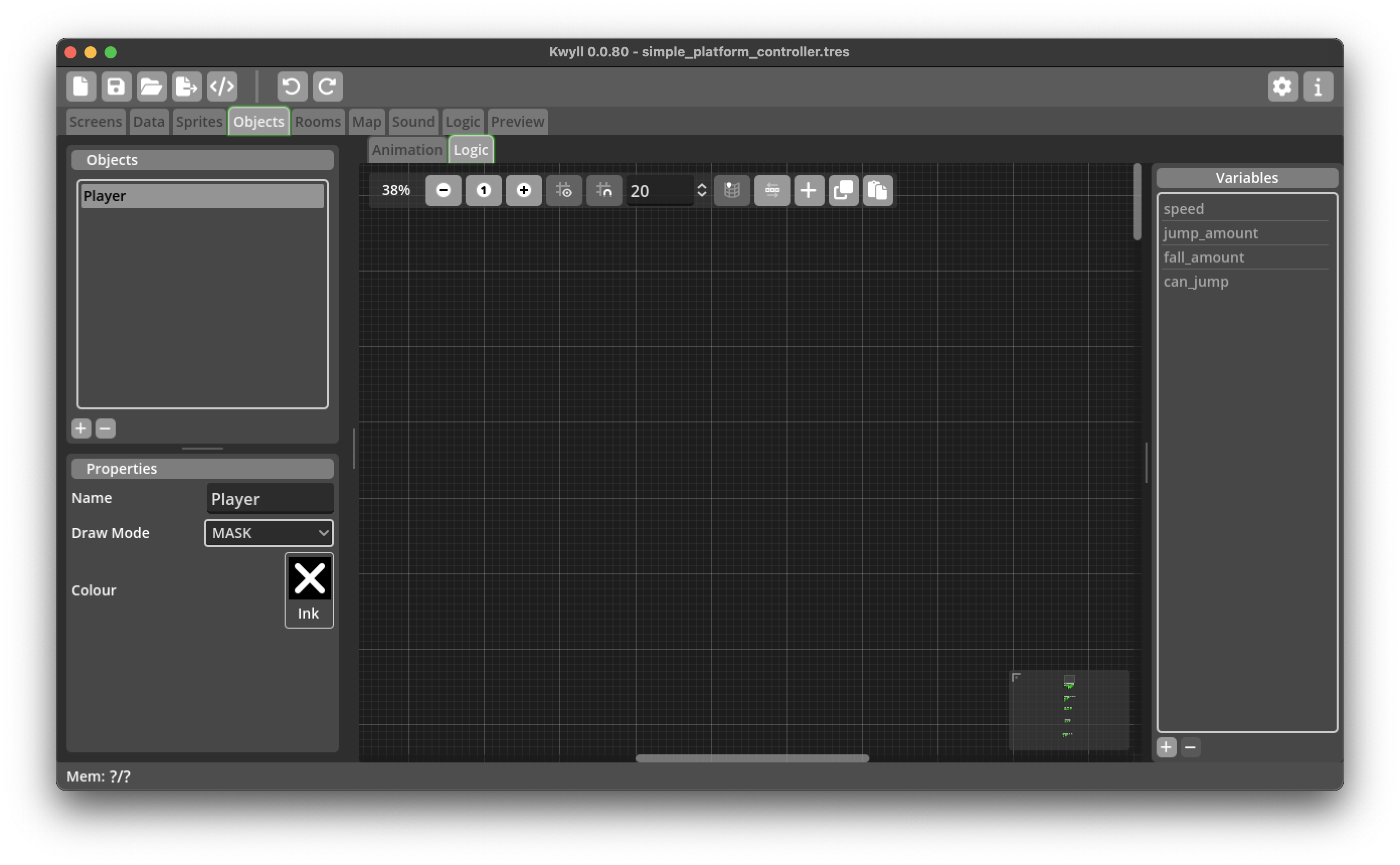This screenshot has height=865, width=1400.
Task: Click the Ink colour swatch
Action: pyautogui.click(x=309, y=590)
